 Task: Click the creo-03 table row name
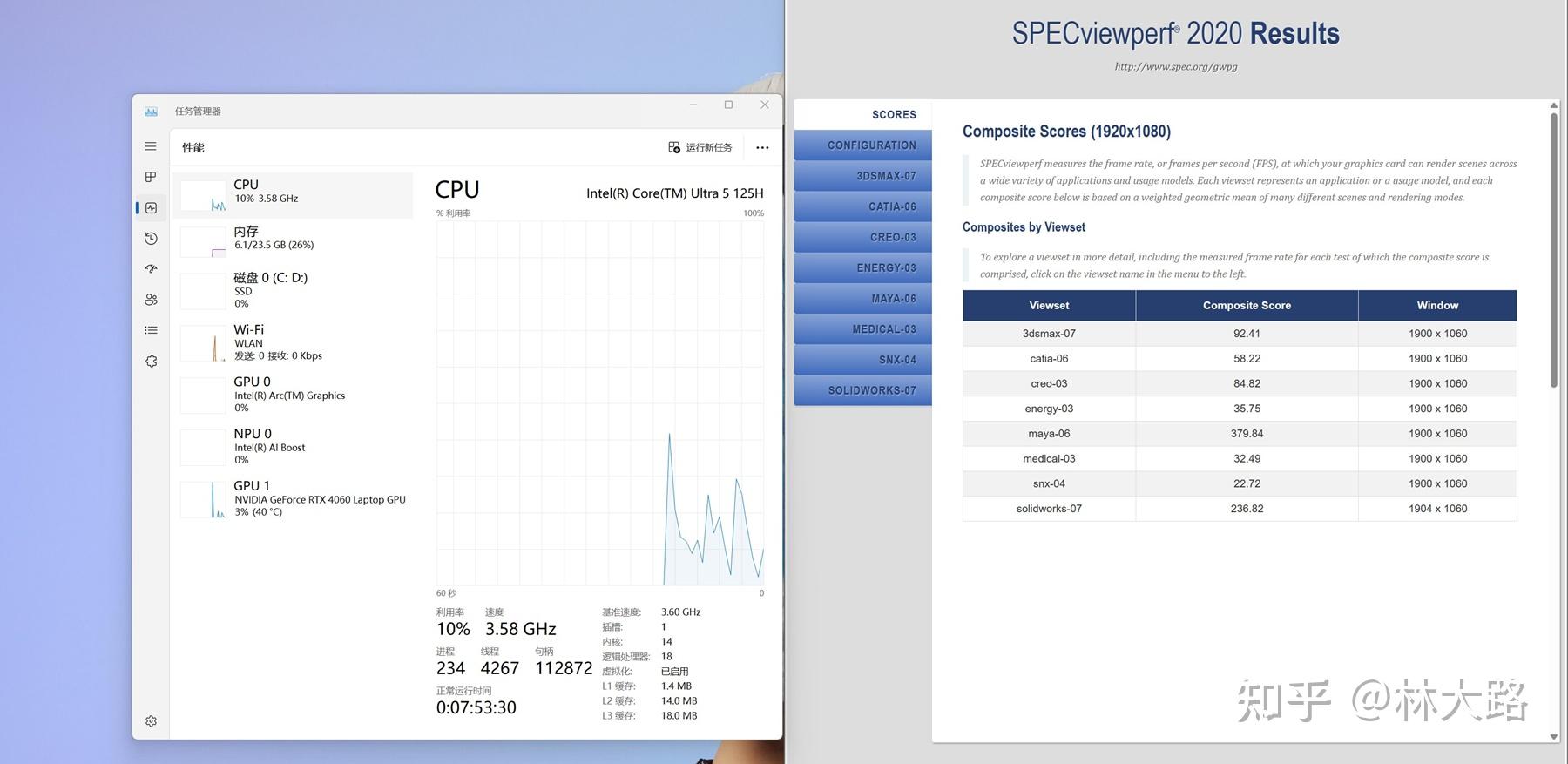[1049, 383]
